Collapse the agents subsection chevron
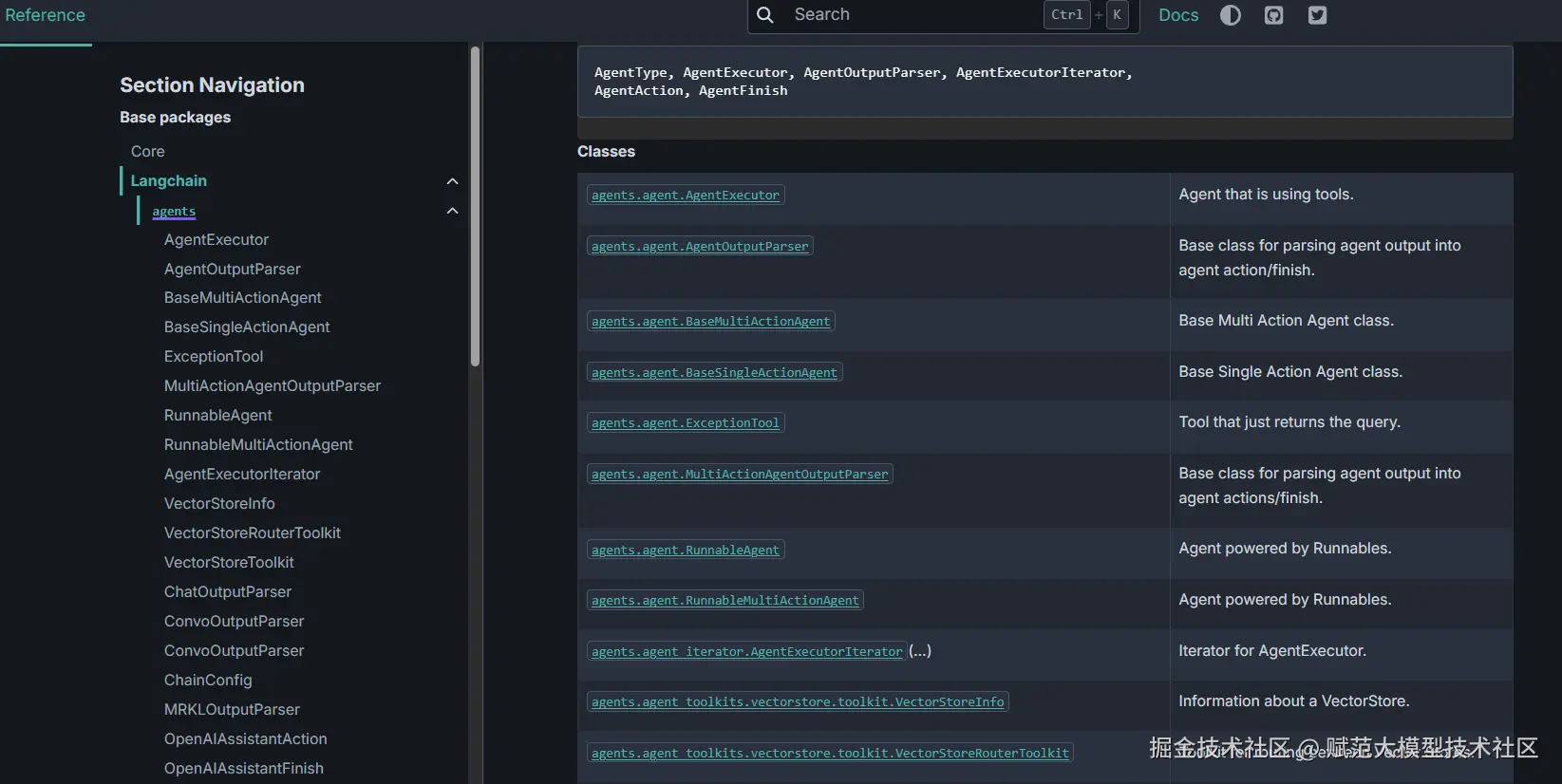 (452, 211)
